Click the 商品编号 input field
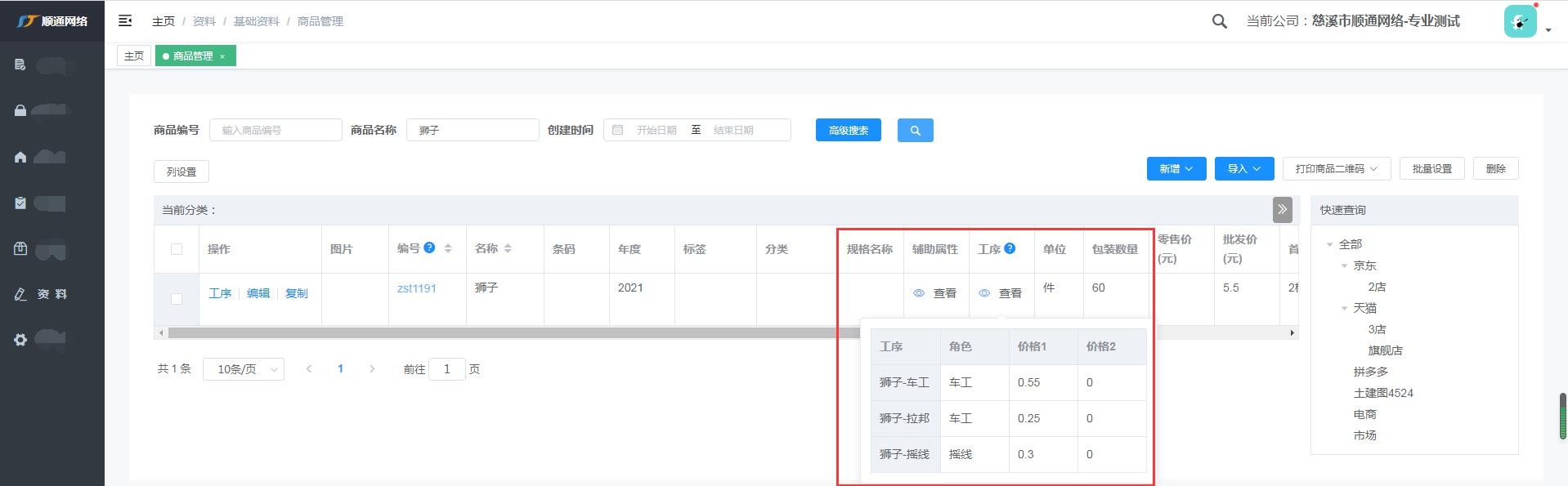 (276, 130)
